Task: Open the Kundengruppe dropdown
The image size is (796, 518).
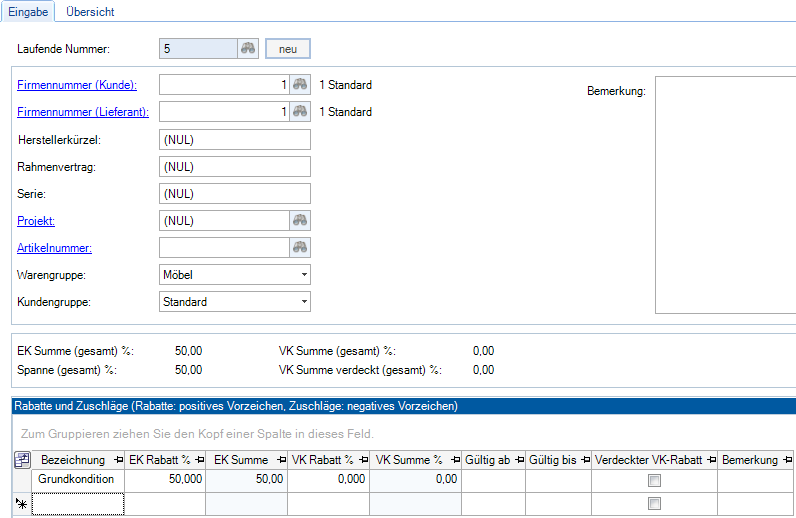Action: click(303, 302)
